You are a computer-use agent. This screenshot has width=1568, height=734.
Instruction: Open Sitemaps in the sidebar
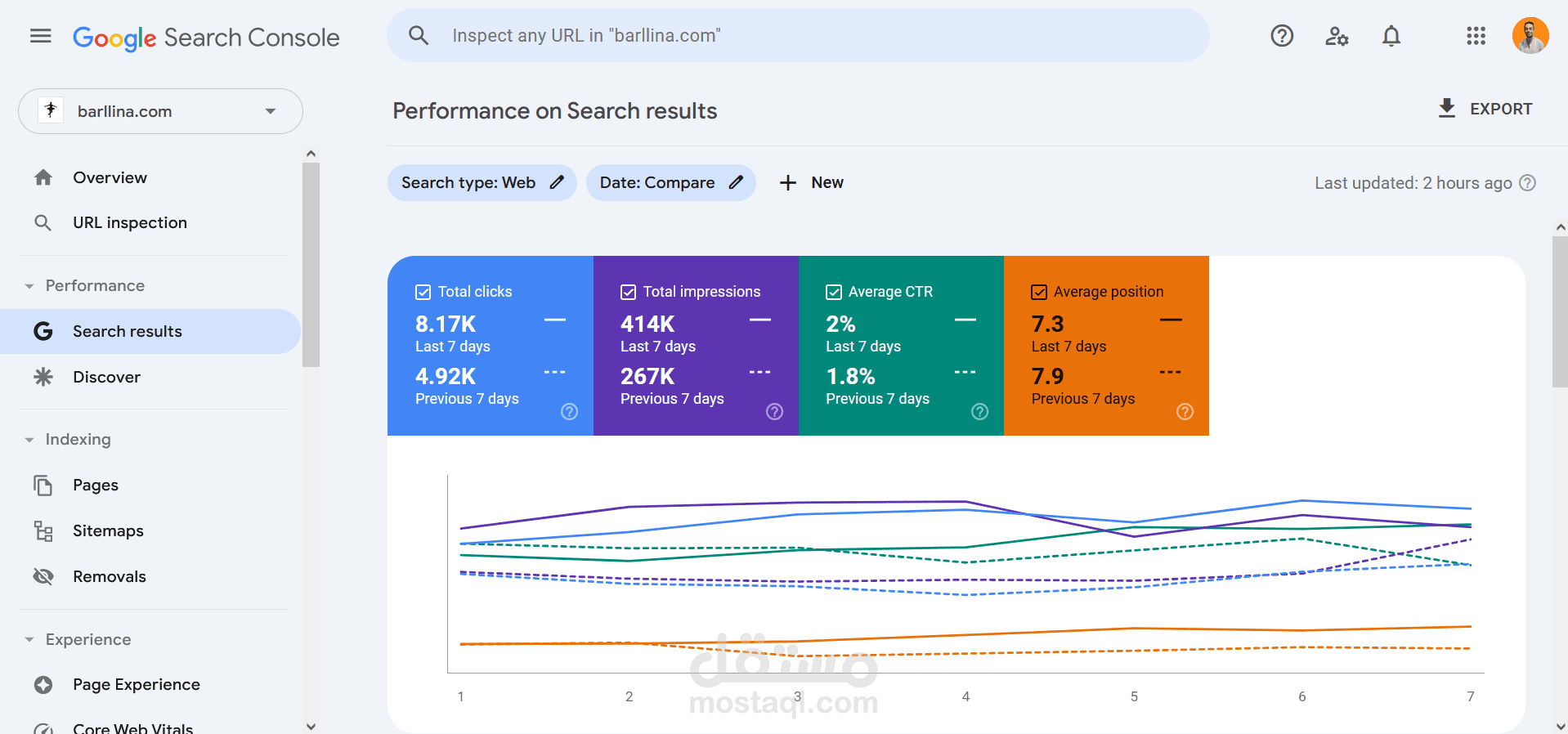tap(150, 530)
